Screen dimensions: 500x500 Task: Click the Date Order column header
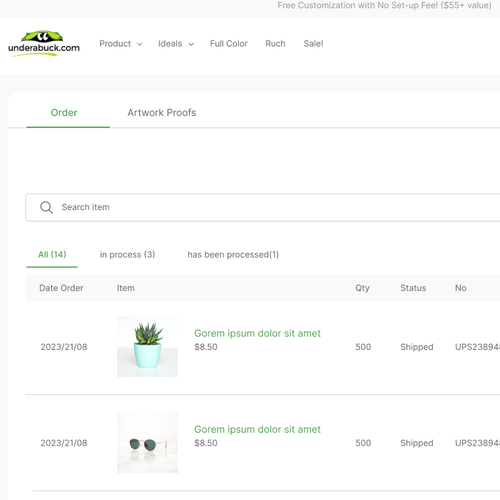pyautogui.click(x=61, y=288)
